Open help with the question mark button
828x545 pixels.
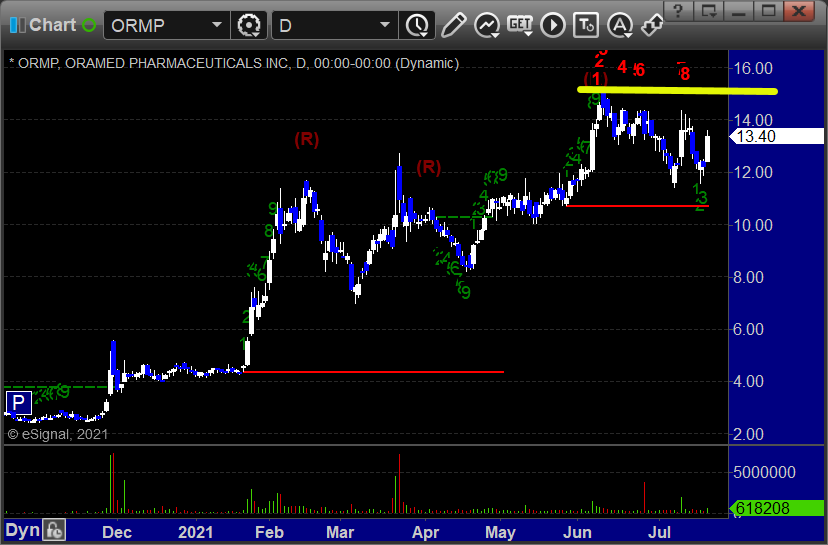coord(679,11)
